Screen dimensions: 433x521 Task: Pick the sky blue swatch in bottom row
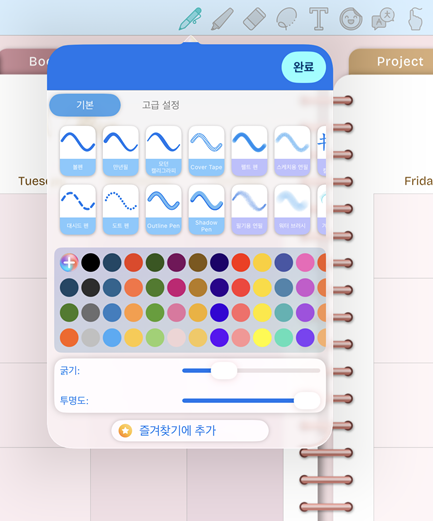(x=112, y=337)
